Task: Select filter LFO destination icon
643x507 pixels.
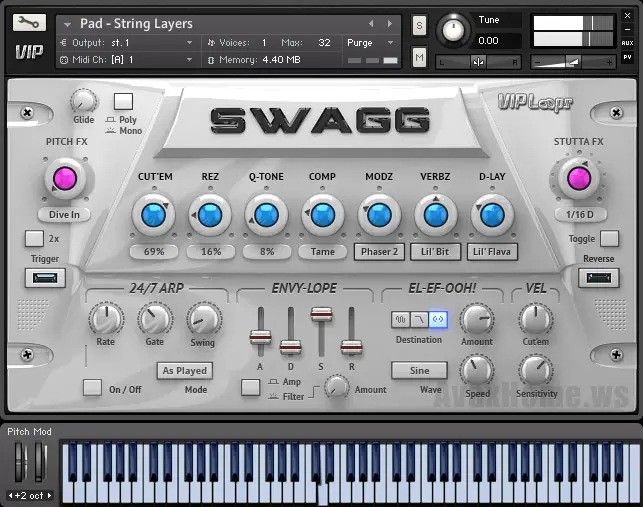Action: click(x=419, y=319)
